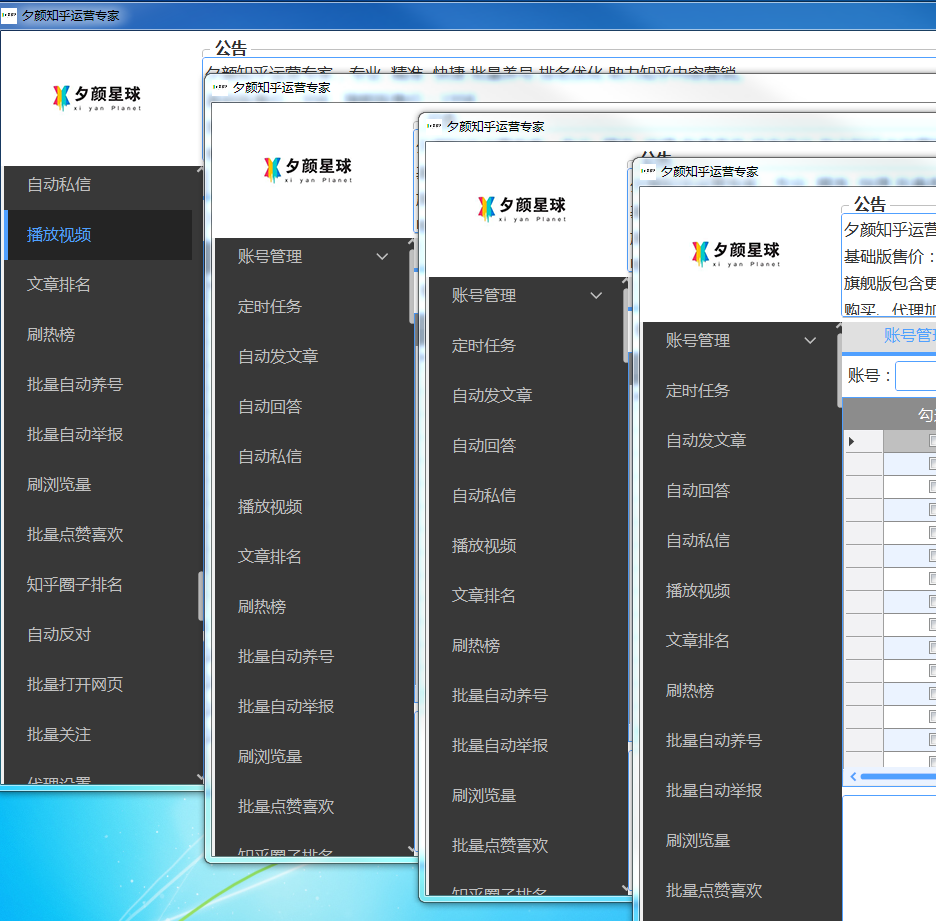The width and height of the screenshot is (936, 921).
Task: Open 批量自动养号 in the frontmost window
Action: 714,741
